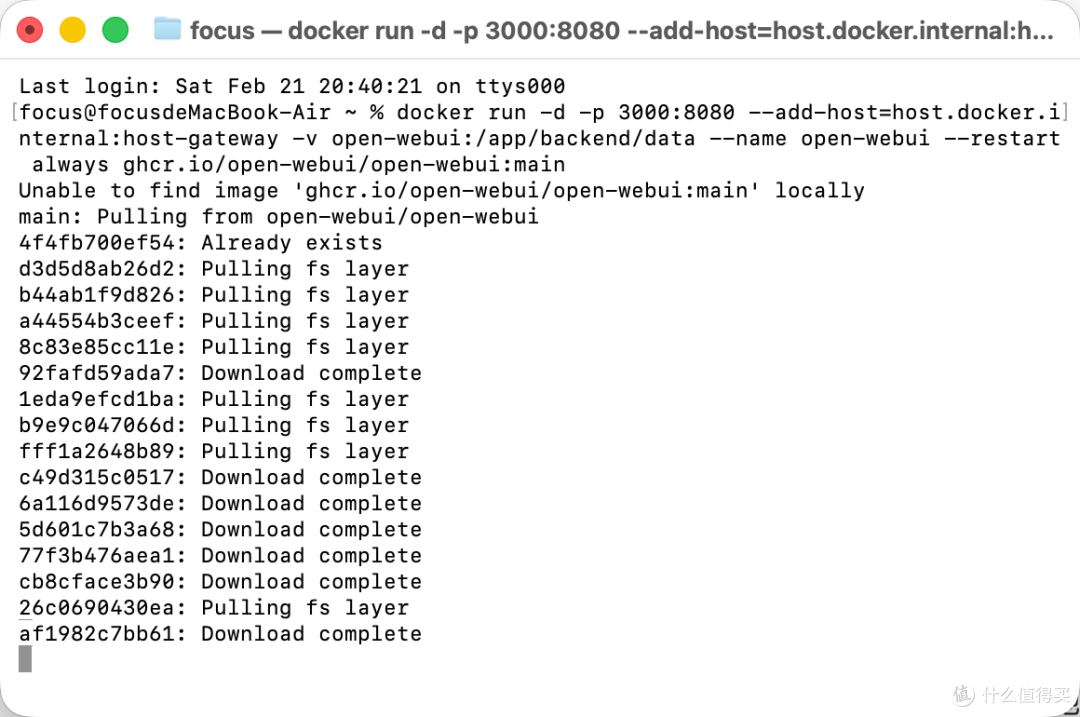1080x717 pixels.
Task: Click the 'Unable to find image' message line
Action: 442,190
